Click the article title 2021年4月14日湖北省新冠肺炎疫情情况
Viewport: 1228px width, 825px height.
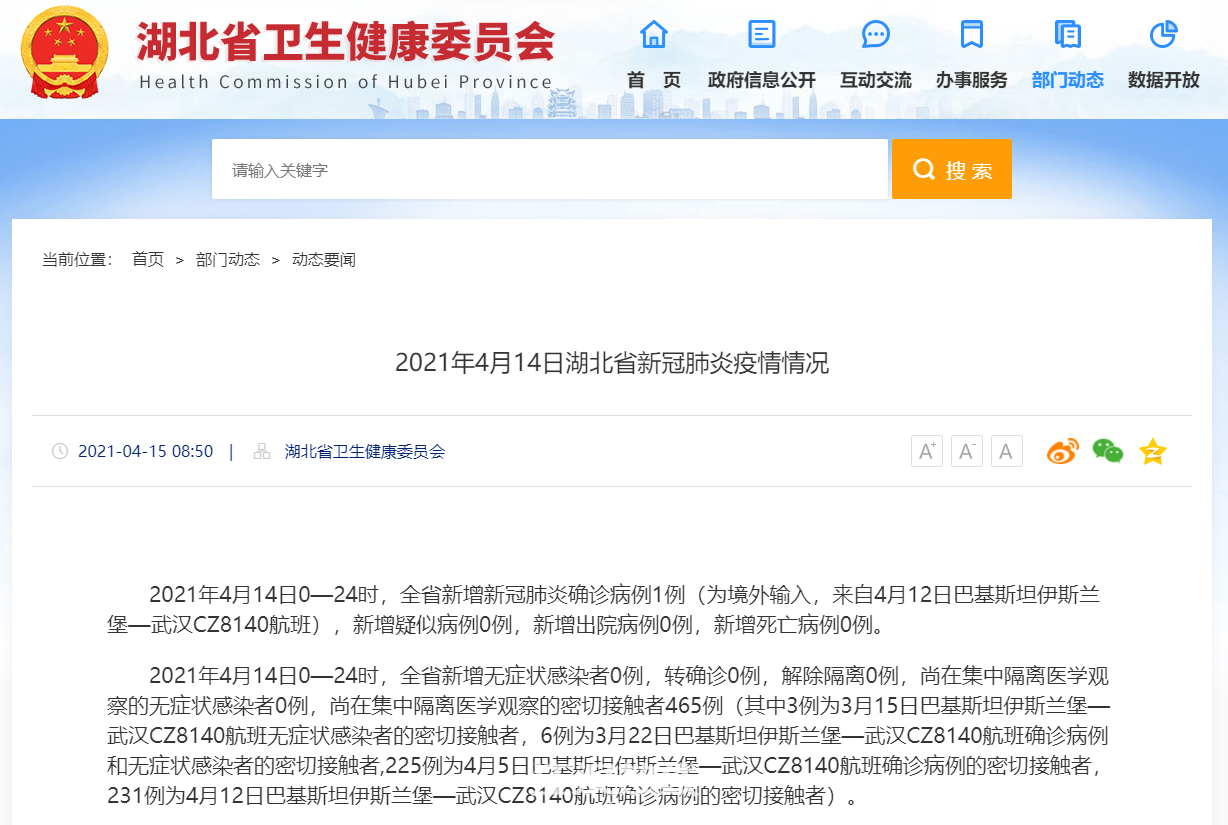(612, 363)
